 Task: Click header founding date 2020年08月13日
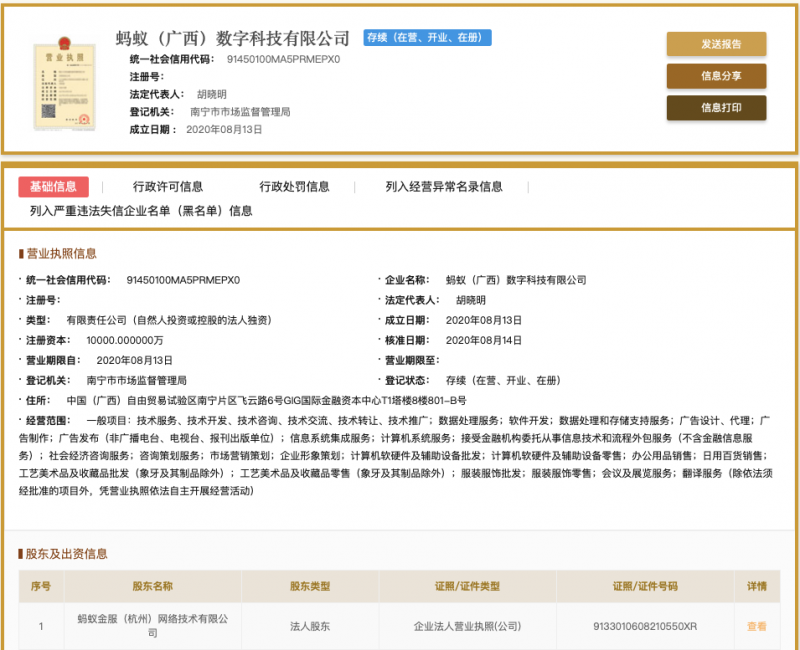224,130
